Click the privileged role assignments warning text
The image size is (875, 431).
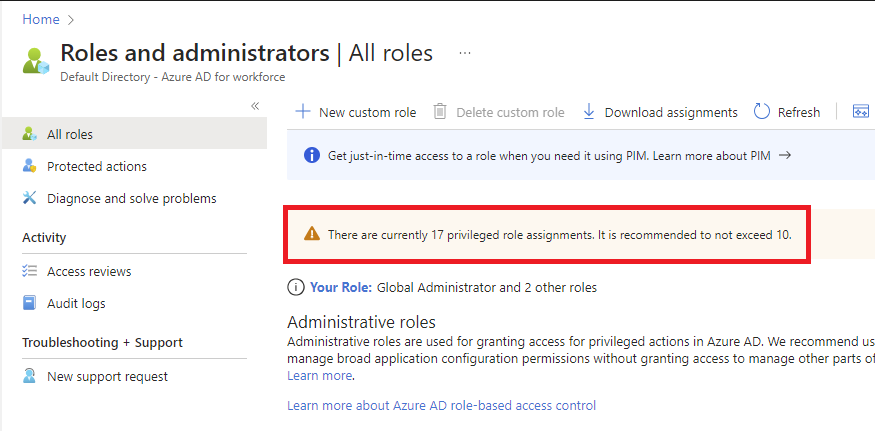[x=560, y=234]
